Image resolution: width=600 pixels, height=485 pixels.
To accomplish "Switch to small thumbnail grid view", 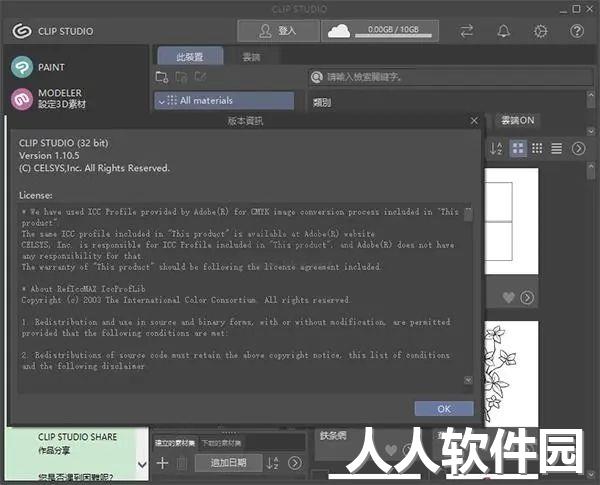I will click(x=537, y=148).
